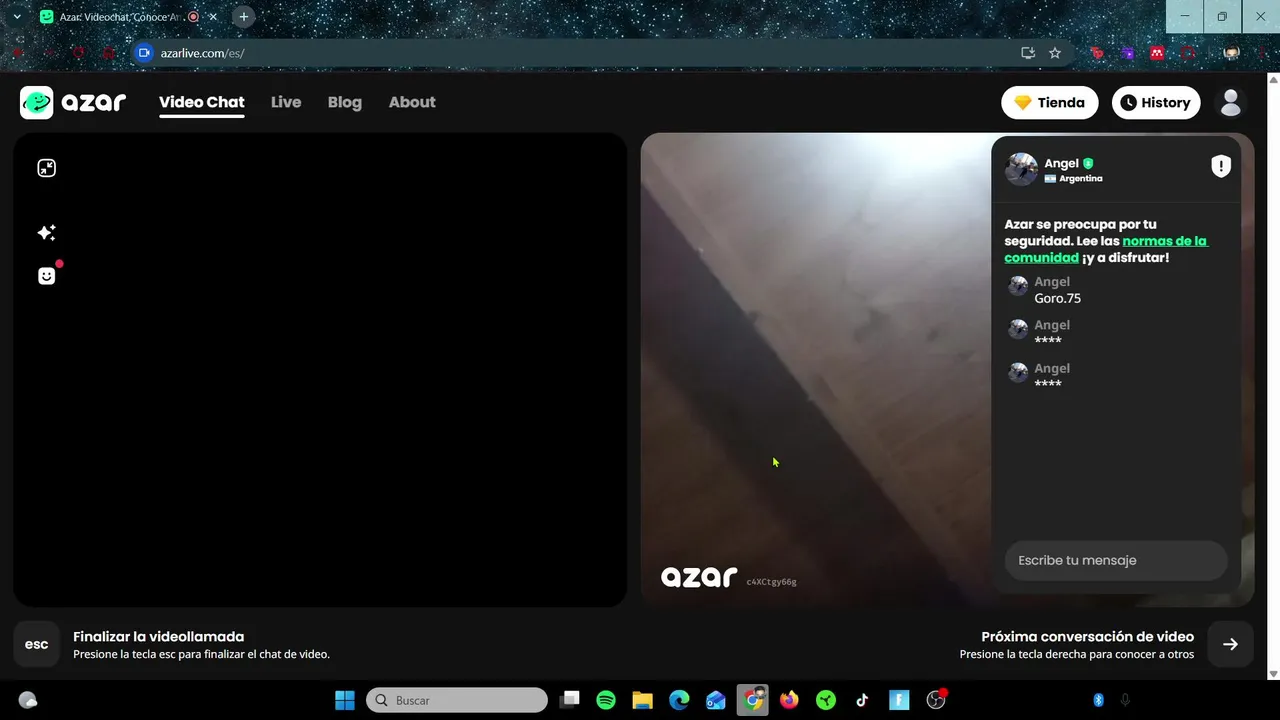The image size is (1280, 720).
Task: Click the Argentina country label
Action: [x=1080, y=178]
